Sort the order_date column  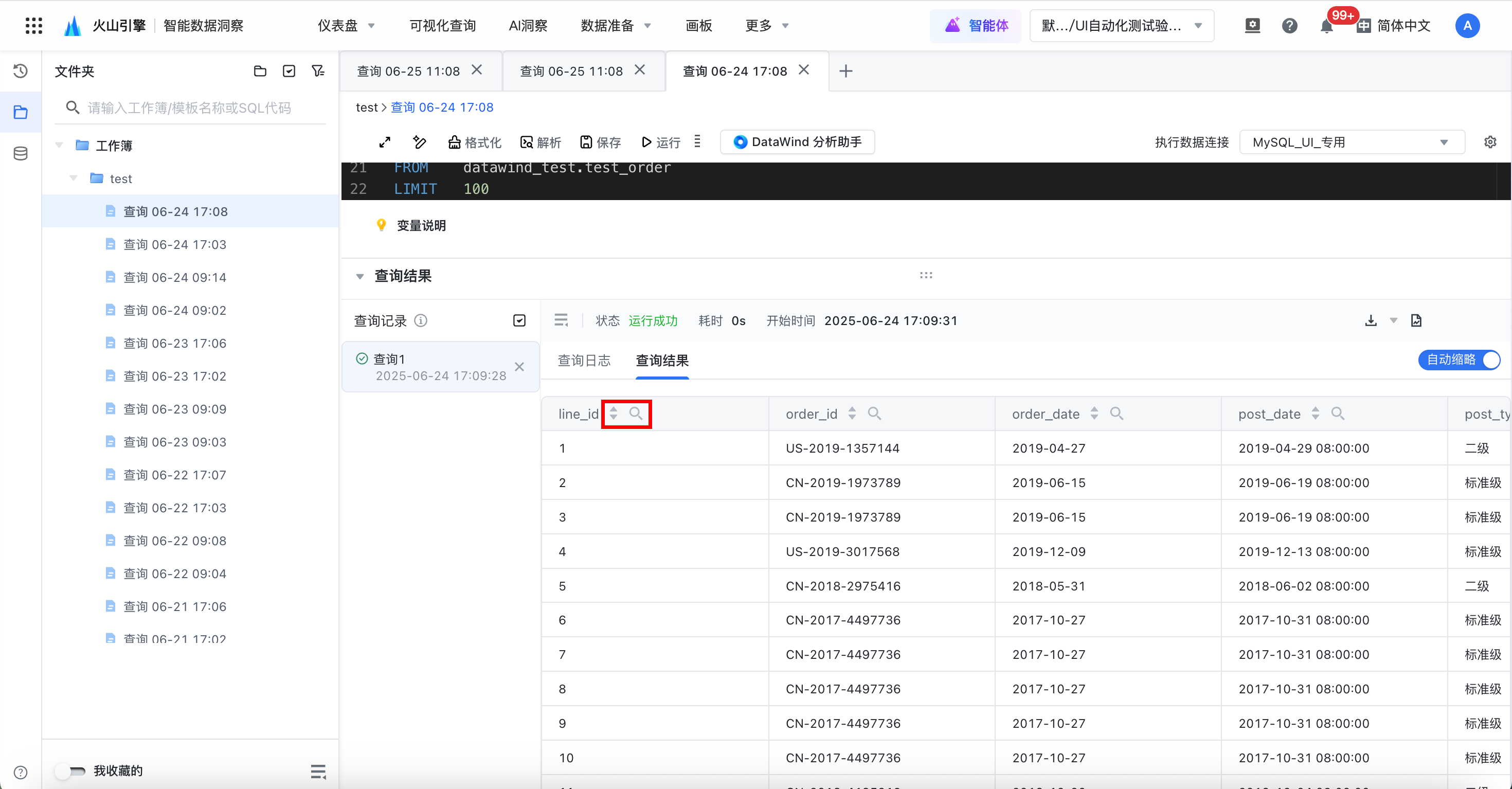[x=1094, y=414]
